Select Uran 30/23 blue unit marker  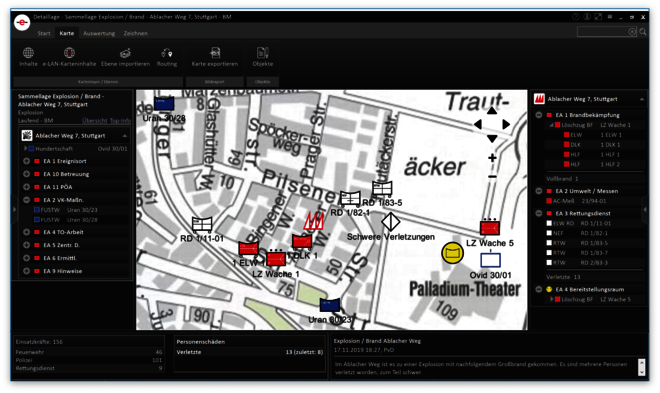(330, 305)
